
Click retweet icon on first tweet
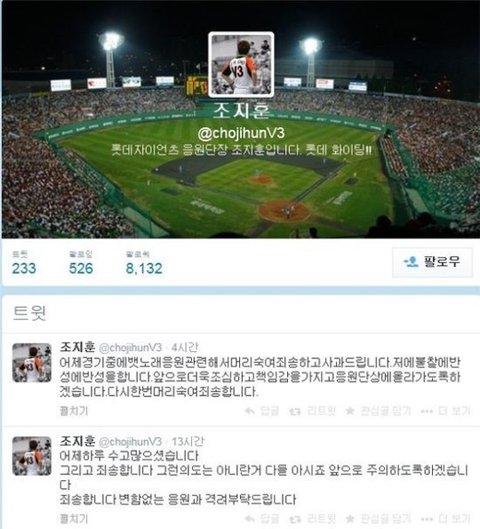pos(295,411)
